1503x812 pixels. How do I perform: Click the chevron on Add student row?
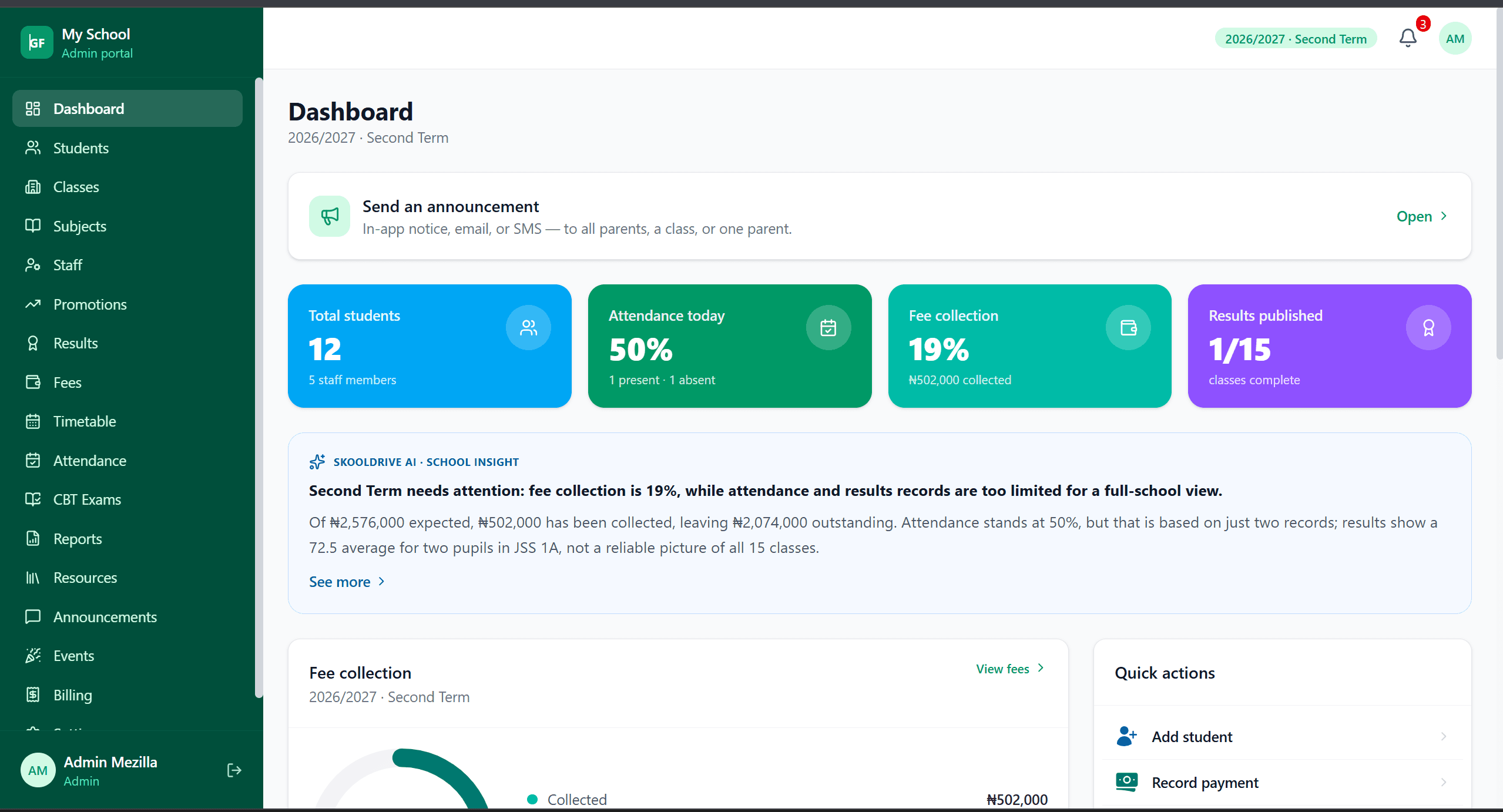click(1444, 736)
